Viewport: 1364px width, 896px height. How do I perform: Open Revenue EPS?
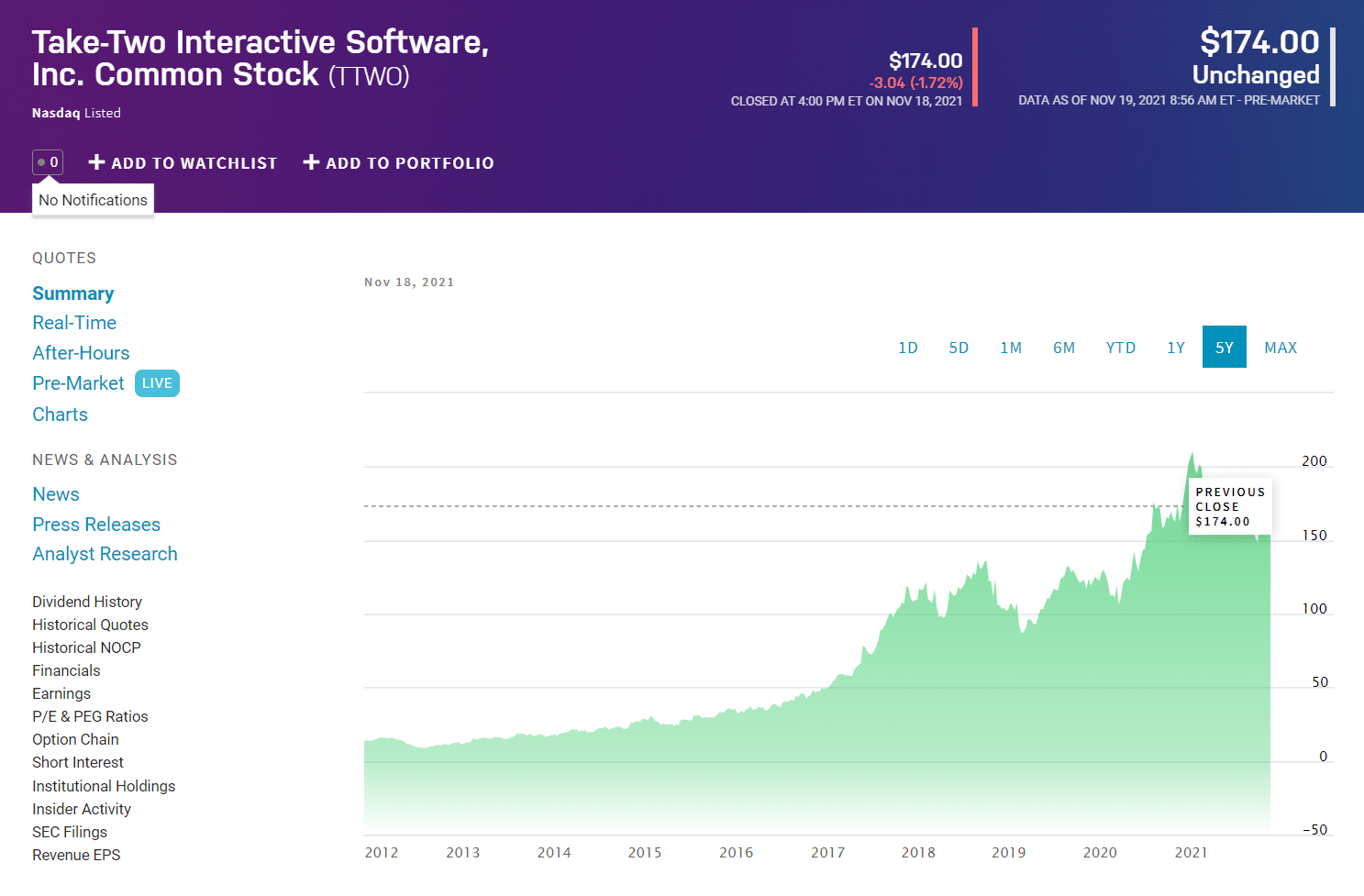point(76,855)
